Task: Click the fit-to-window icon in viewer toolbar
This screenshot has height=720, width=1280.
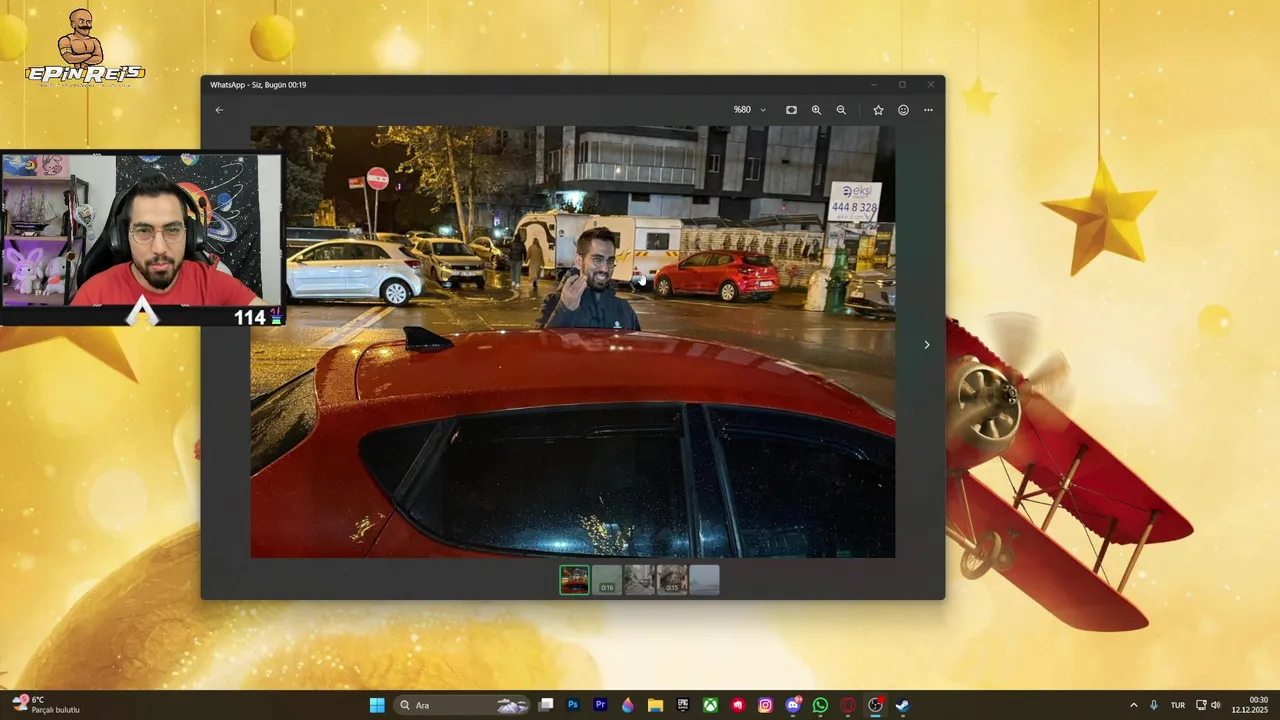Action: point(791,110)
